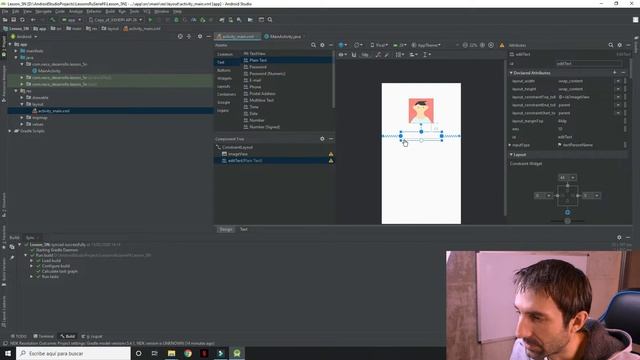640x360 pixels.
Task: Open Windows Start menu
Action: [x=8, y=353]
